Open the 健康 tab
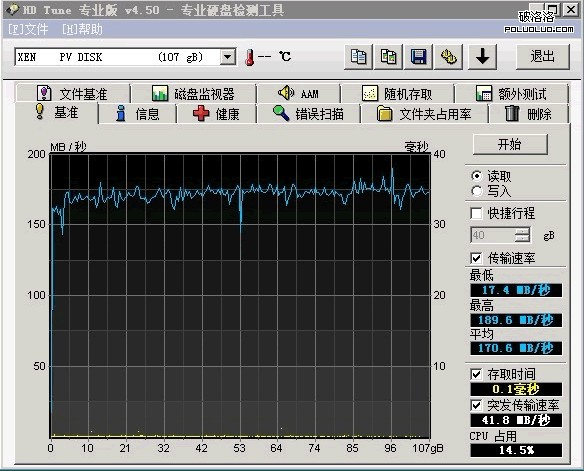This screenshot has width=584, height=471. point(216,114)
